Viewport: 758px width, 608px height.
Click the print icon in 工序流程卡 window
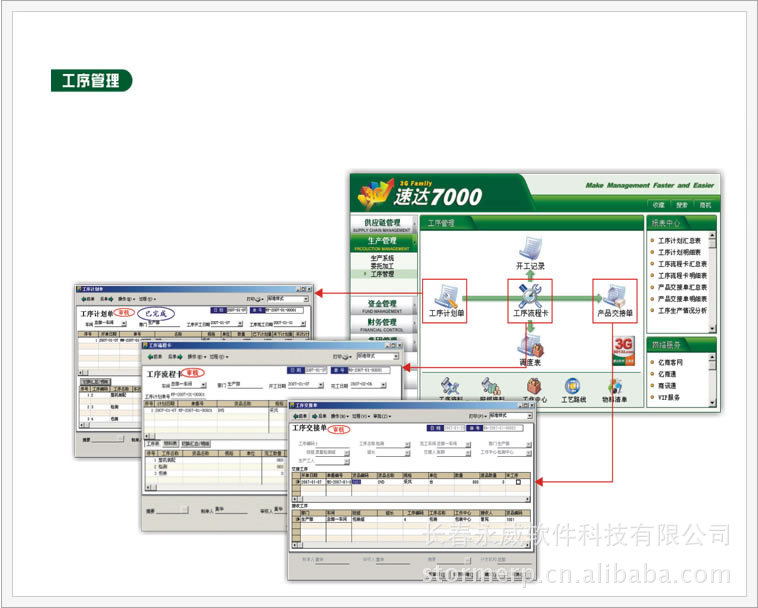(346, 357)
